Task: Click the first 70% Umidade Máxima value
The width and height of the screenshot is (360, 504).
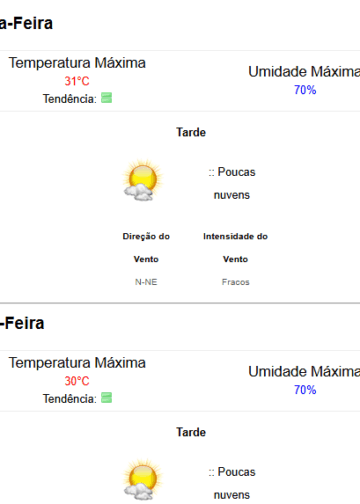Action: click(305, 90)
